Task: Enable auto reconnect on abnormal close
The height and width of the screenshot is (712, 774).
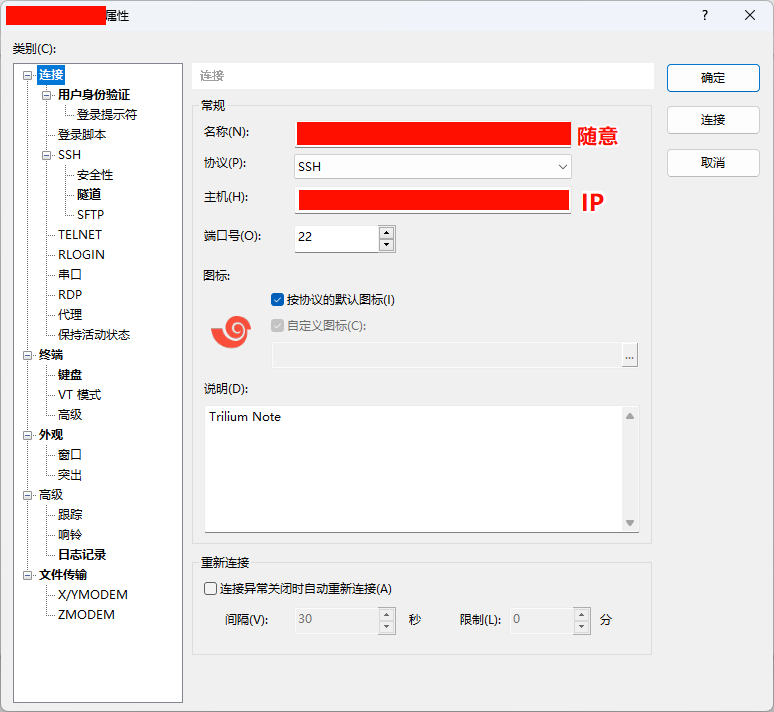Action: click(x=210, y=589)
